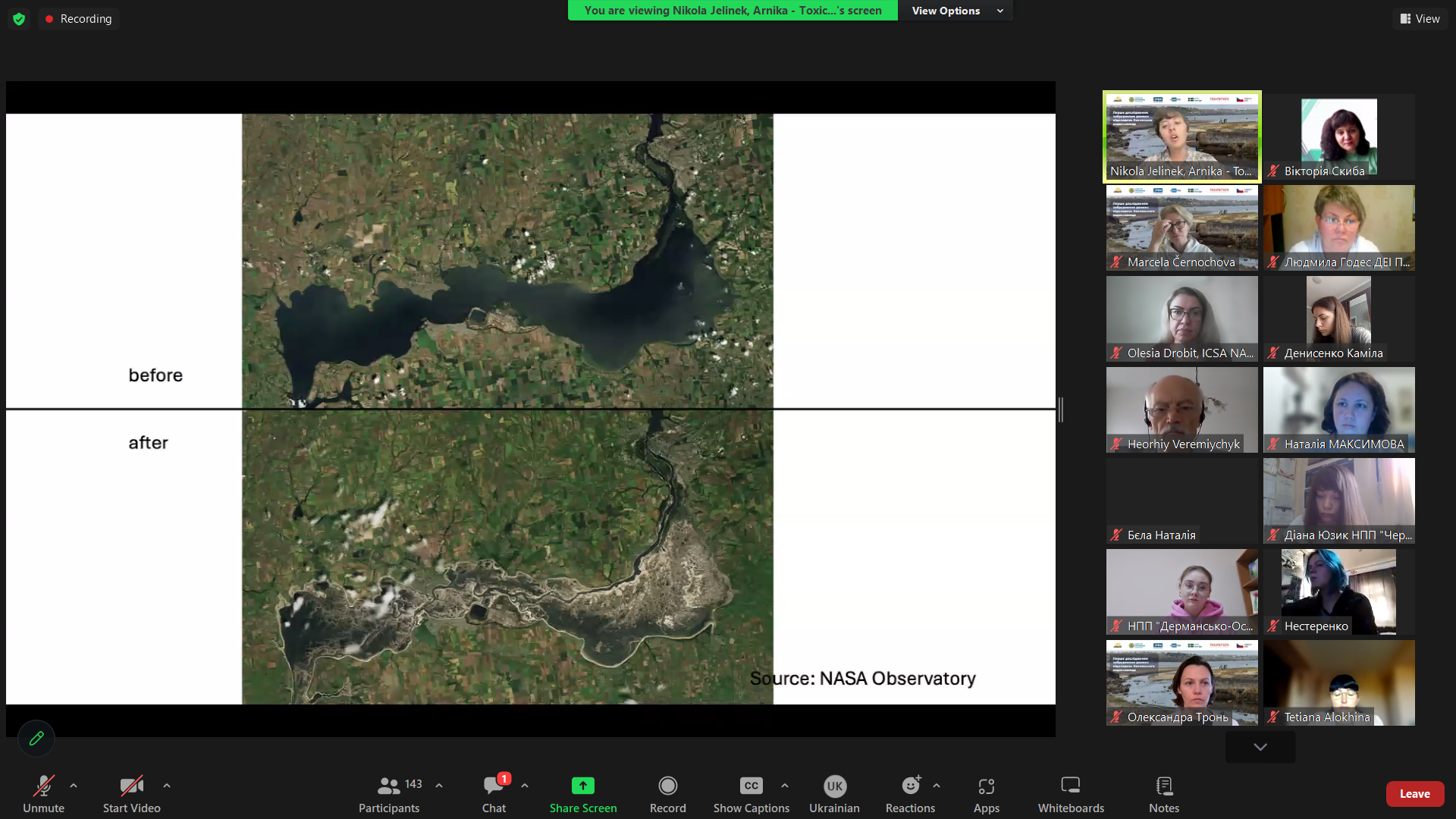Open the Whiteboards feature
Viewport: 1456px width, 819px height.
[1069, 793]
